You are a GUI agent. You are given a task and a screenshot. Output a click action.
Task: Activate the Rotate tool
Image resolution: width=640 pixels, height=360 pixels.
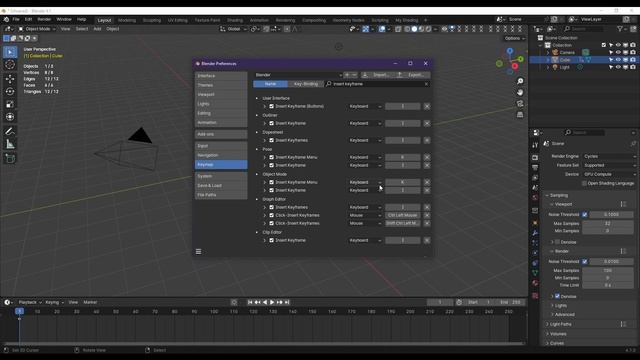(10, 91)
